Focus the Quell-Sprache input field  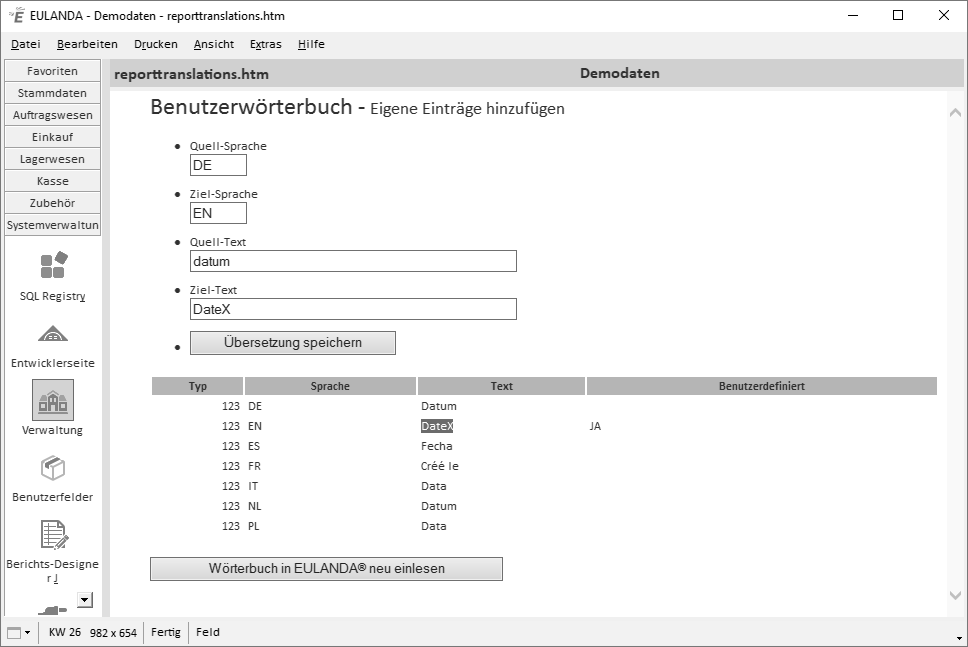219,165
